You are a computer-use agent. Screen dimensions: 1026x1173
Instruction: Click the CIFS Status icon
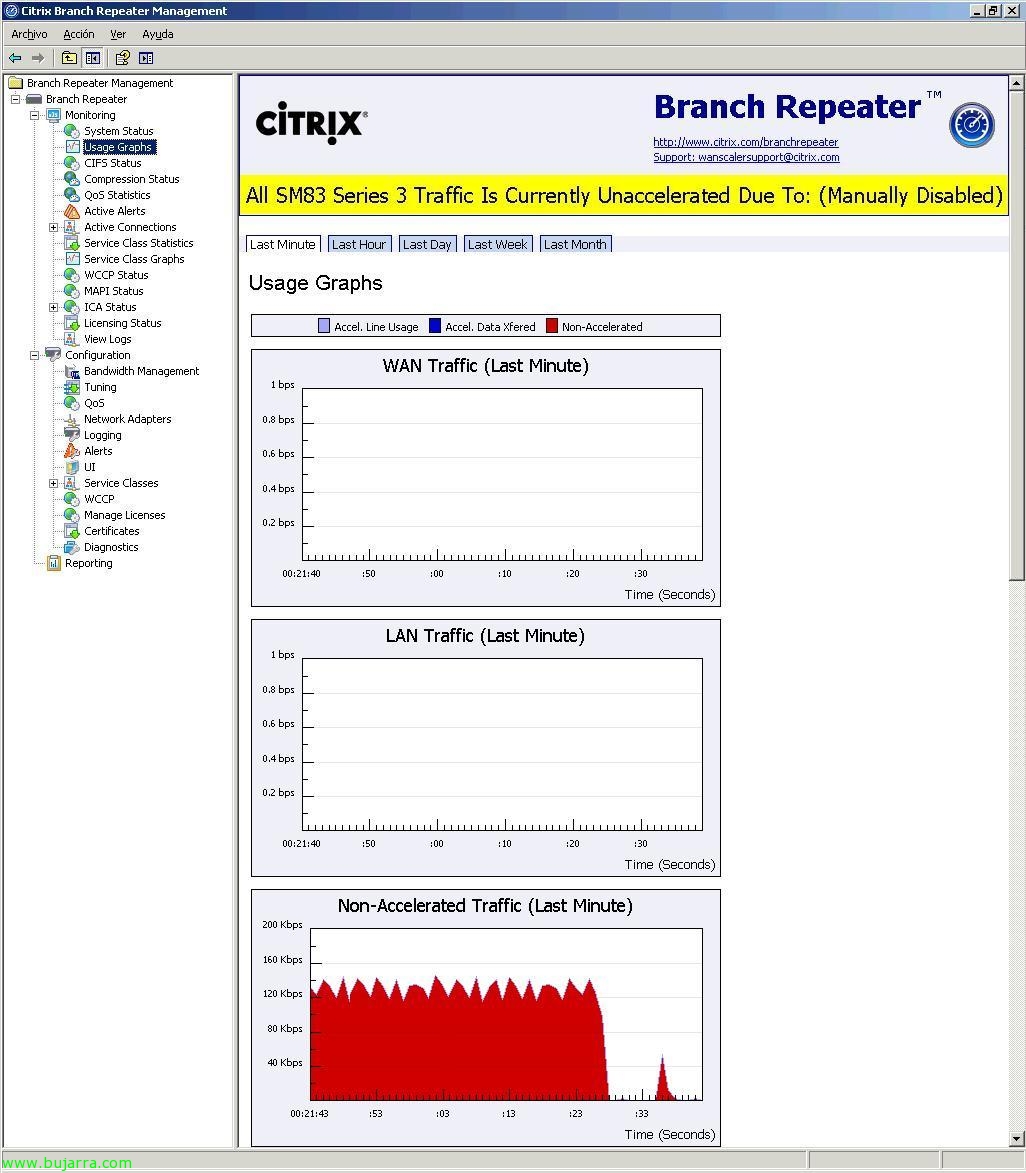coord(72,163)
